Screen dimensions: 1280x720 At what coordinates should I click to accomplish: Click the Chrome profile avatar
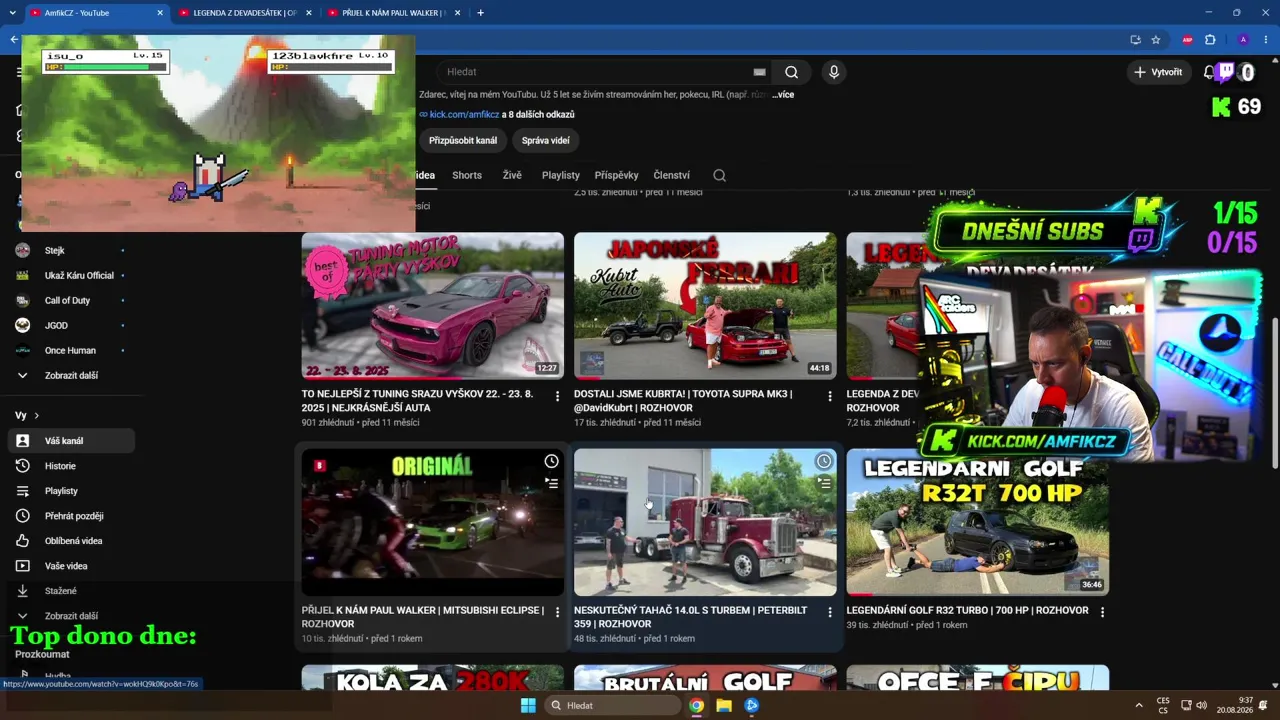point(1243,40)
